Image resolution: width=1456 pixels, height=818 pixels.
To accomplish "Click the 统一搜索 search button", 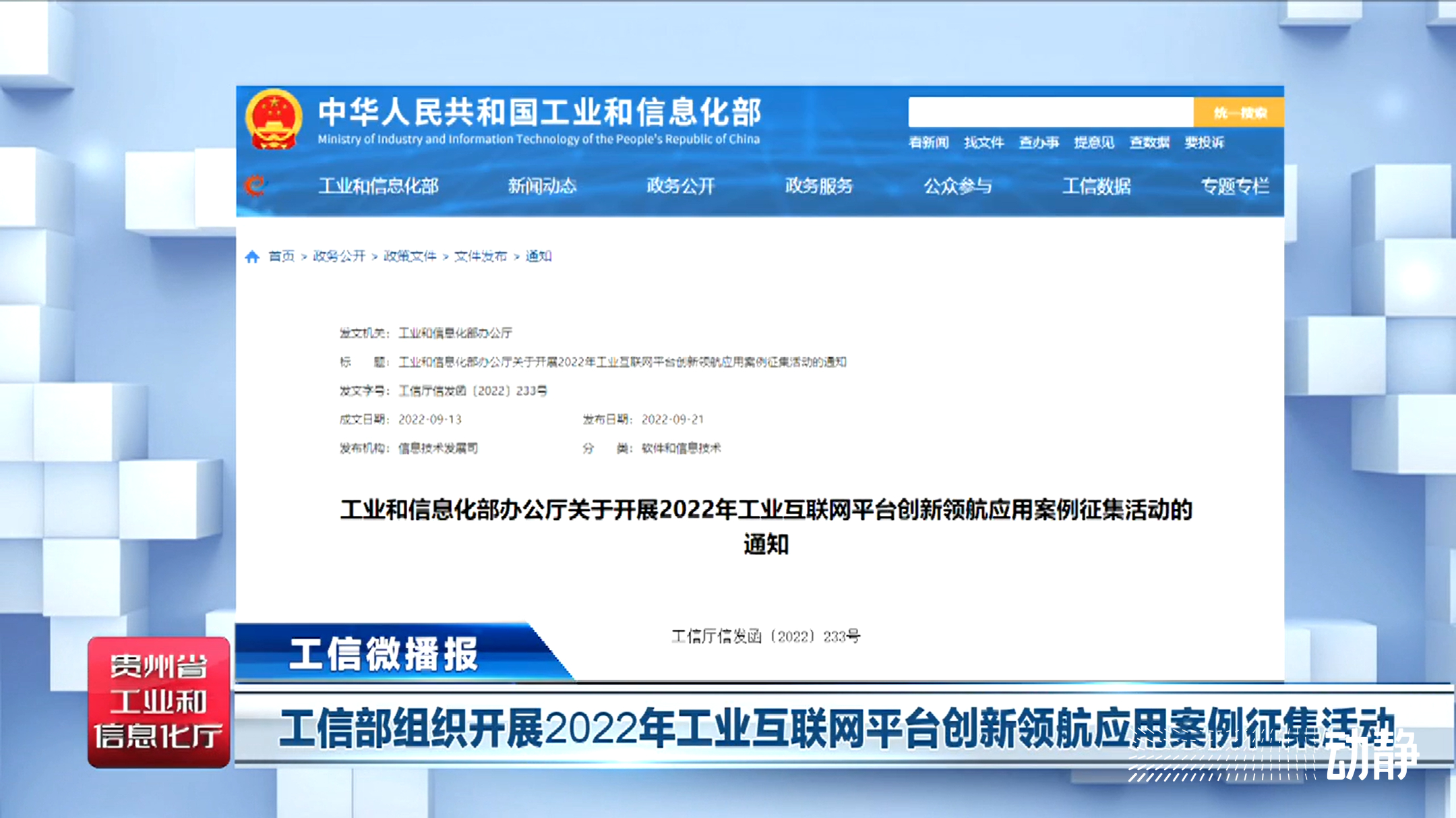I will tap(1239, 113).
